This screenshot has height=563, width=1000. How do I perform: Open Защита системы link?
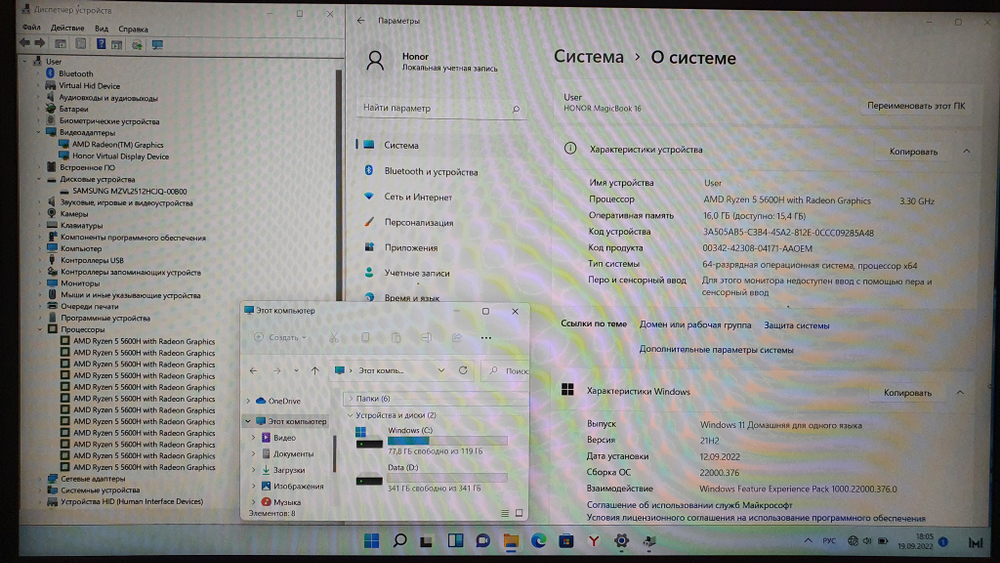click(797, 325)
